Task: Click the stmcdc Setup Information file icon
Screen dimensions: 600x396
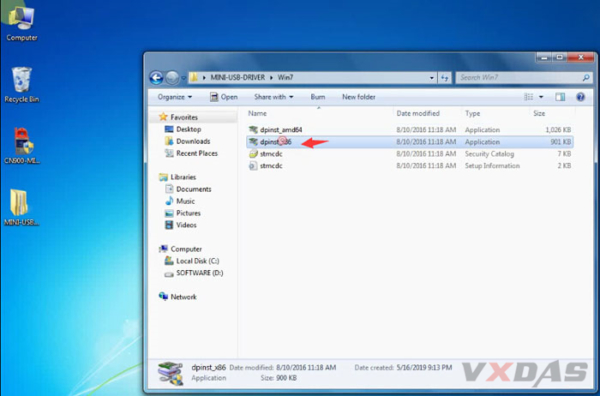Action: click(253, 166)
